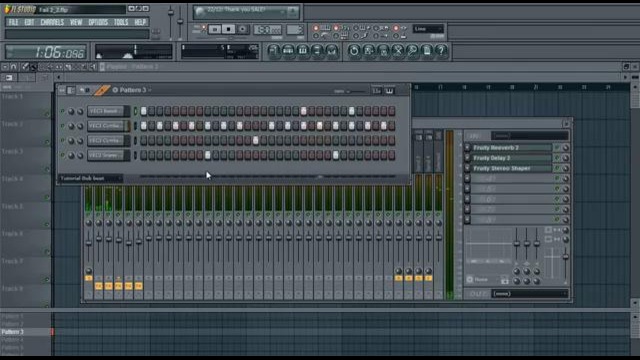640x360 pixels.
Task: Toggle the lit step in VEC2 Snare row near cursor
Action: pos(207,155)
